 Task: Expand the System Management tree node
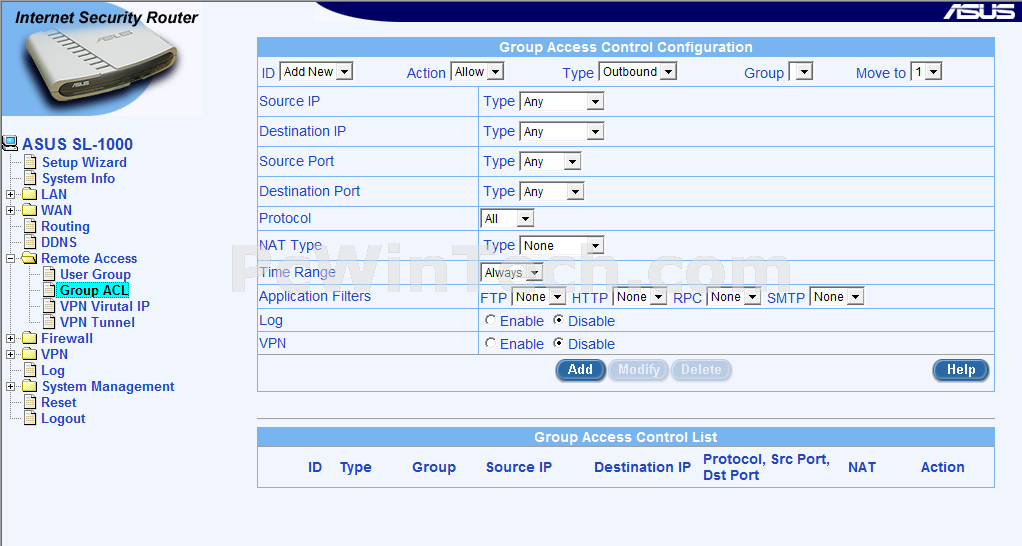[x=10, y=386]
